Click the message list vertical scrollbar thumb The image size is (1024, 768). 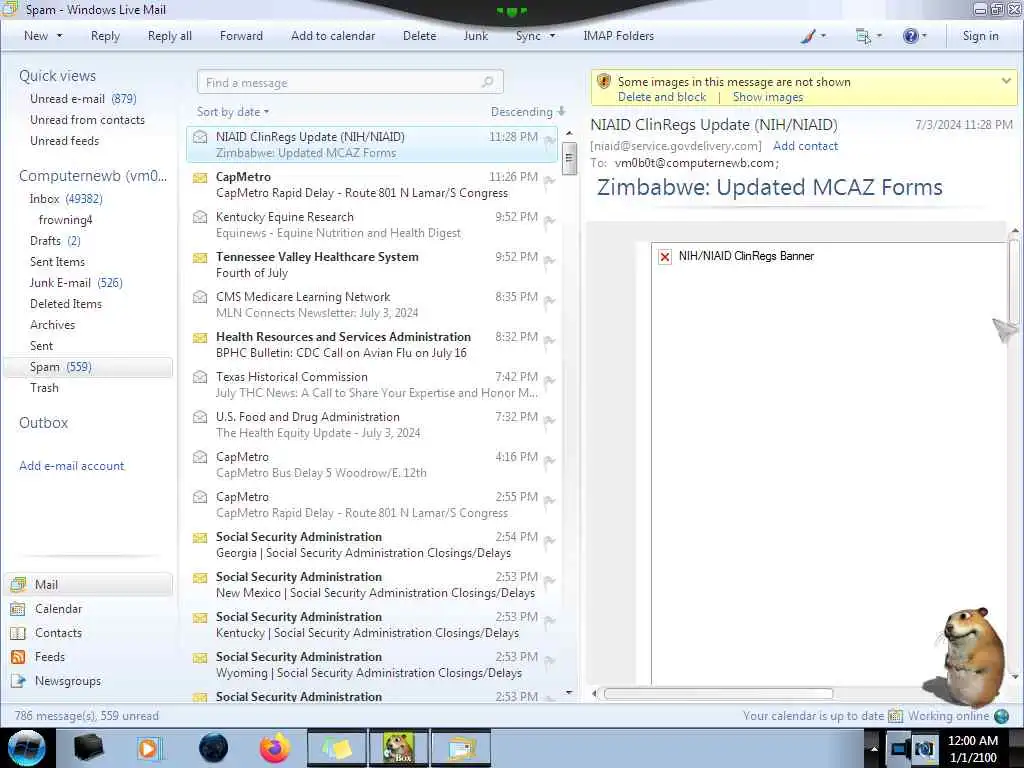click(569, 158)
